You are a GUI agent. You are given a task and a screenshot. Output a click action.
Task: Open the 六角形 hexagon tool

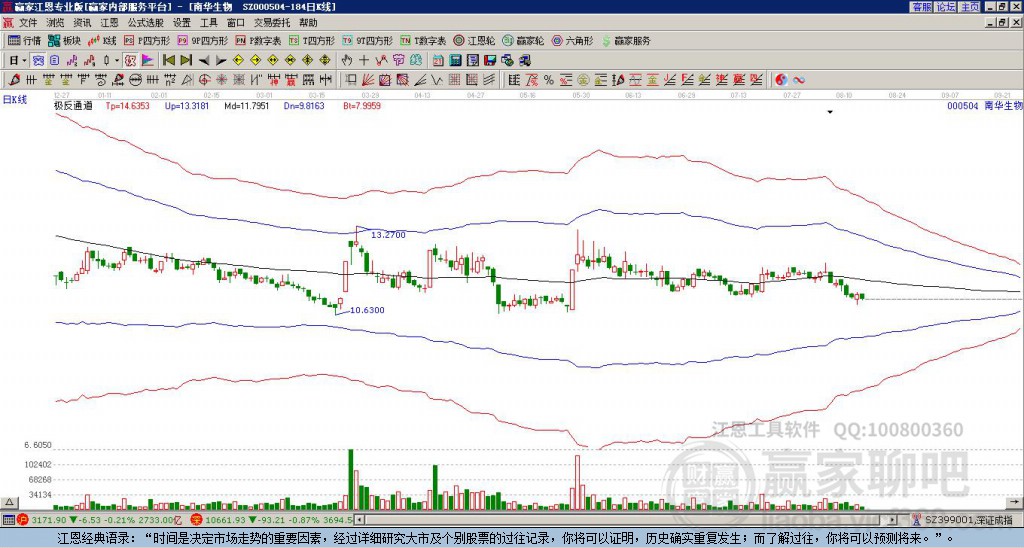tap(573, 40)
